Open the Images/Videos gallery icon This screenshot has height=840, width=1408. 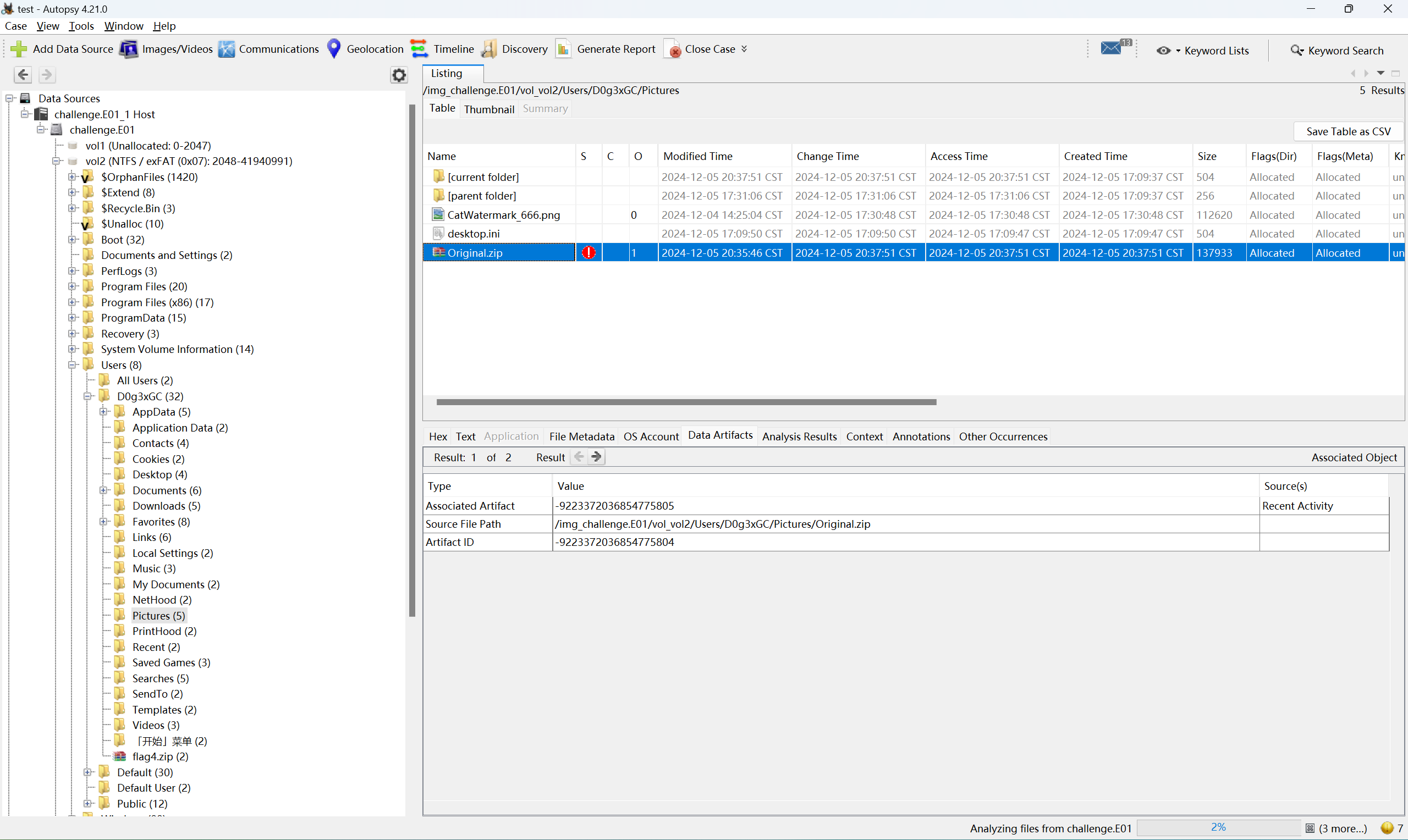click(129, 49)
